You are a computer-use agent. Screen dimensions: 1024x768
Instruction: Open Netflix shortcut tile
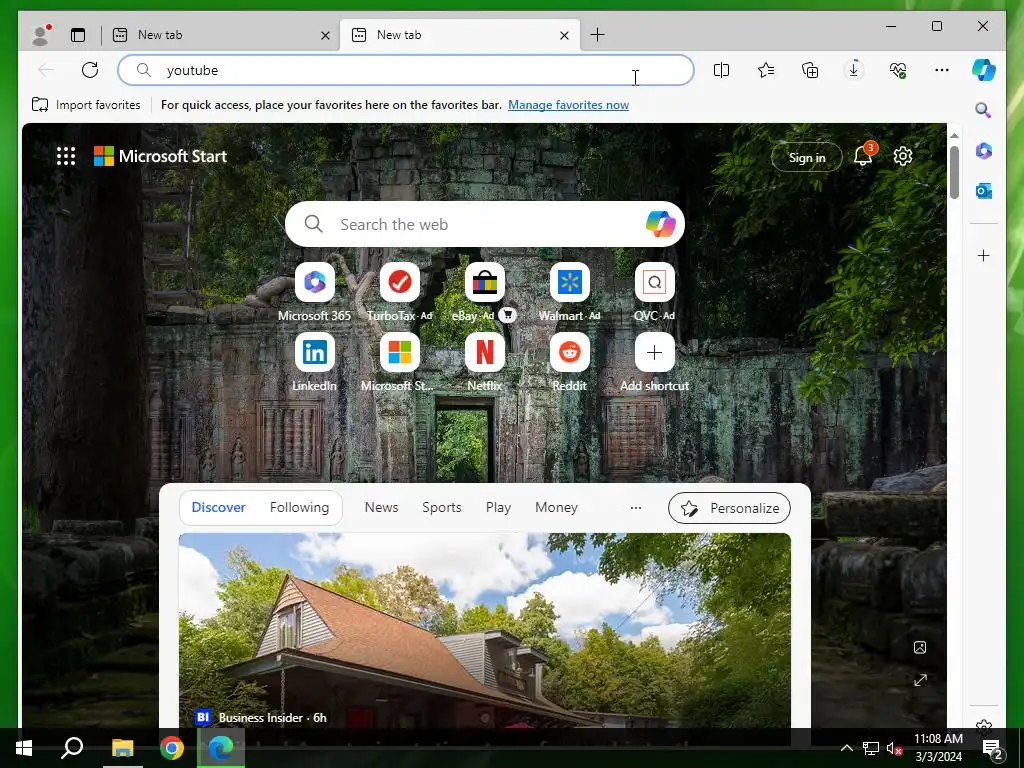485,353
